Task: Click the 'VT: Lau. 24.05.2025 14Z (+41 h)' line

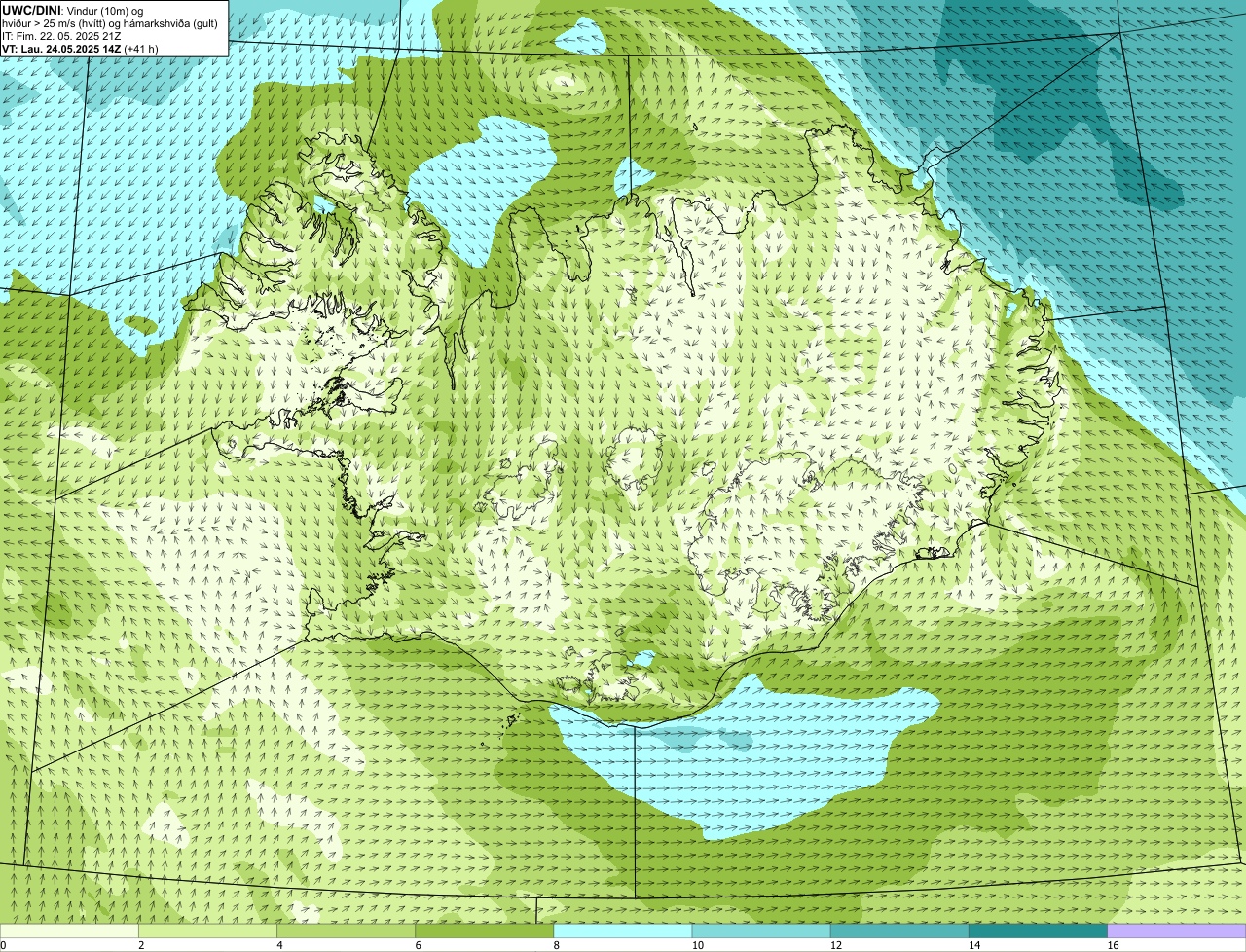Action: [80, 48]
